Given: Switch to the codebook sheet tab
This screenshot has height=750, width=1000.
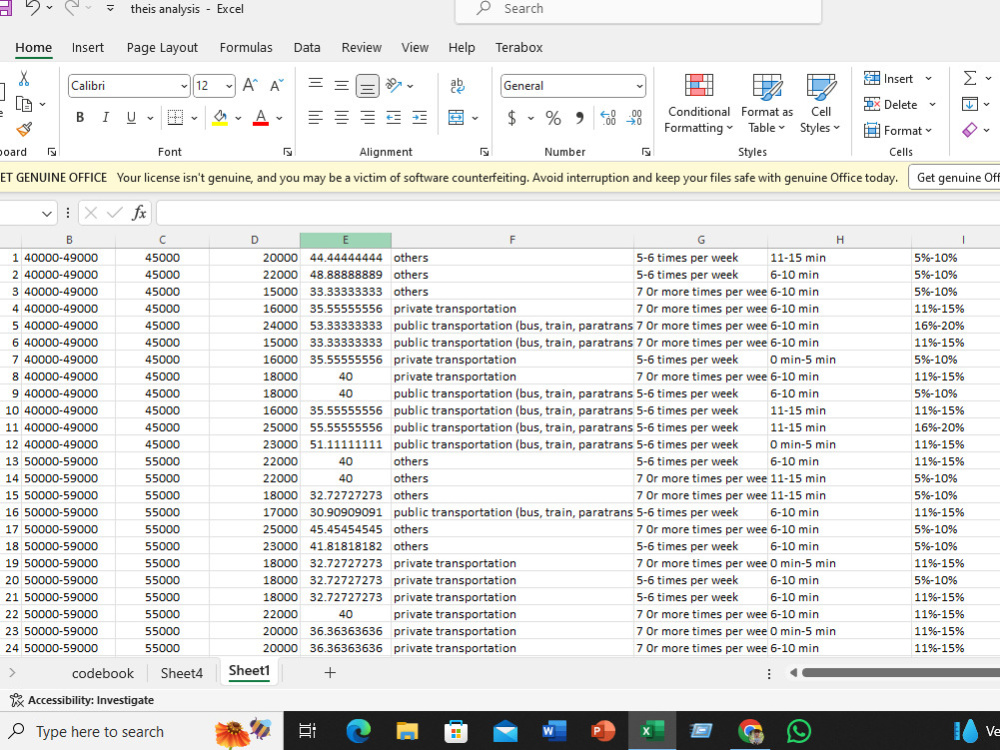Looking at the screenshot, I should (x=103, y=673).
